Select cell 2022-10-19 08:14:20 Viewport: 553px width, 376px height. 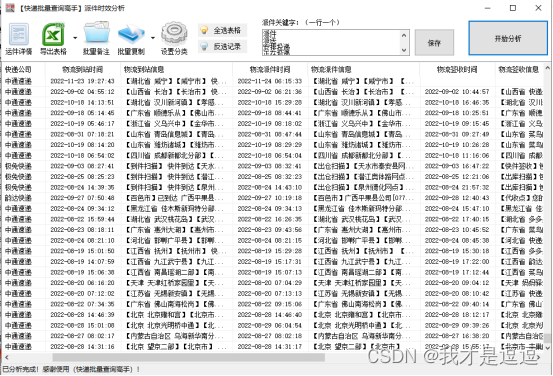coord(83,145)
